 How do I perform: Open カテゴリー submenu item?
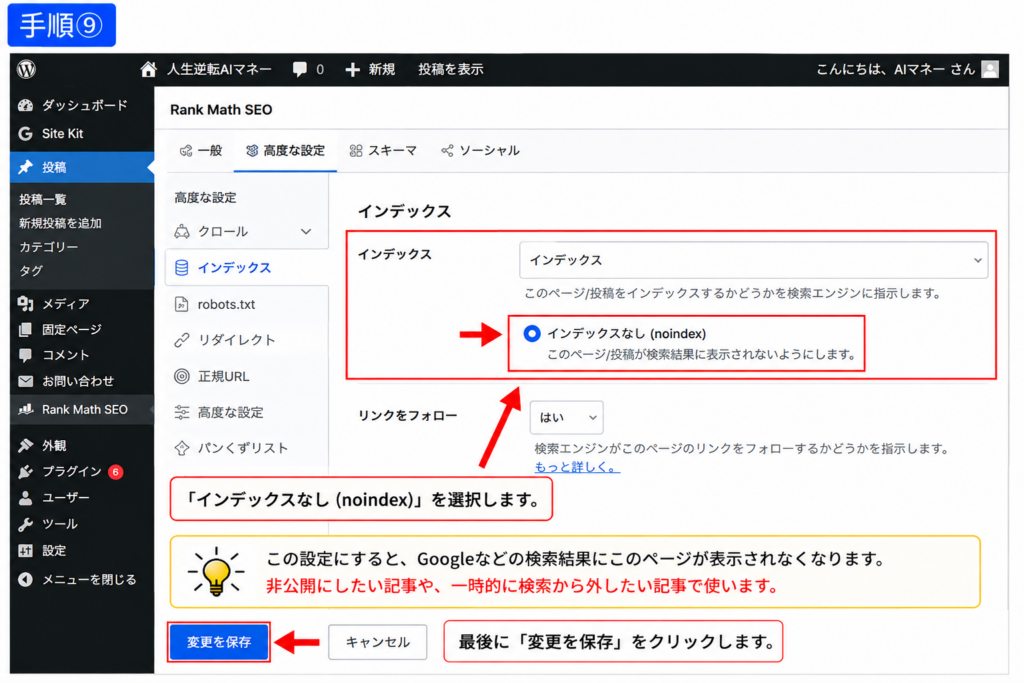click(48, 247)
